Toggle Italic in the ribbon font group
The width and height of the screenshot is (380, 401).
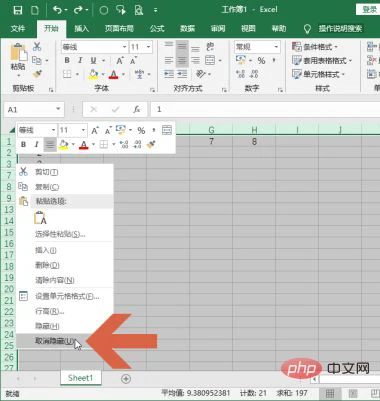(x=80, y=60)
